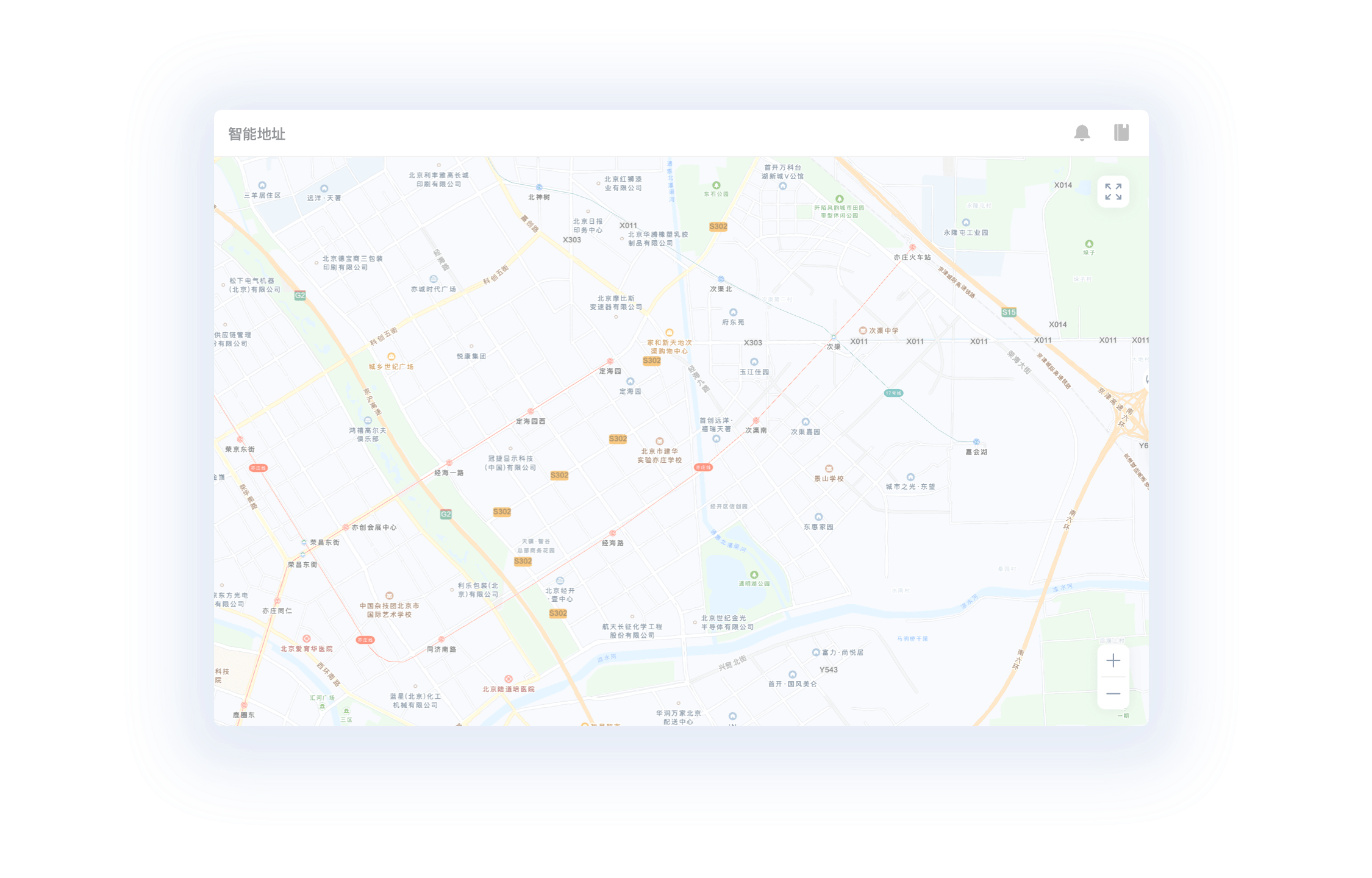This screenshot has height=878, width=1372.
Task: Click the book guide icon in header
Action: (1121, 132)
